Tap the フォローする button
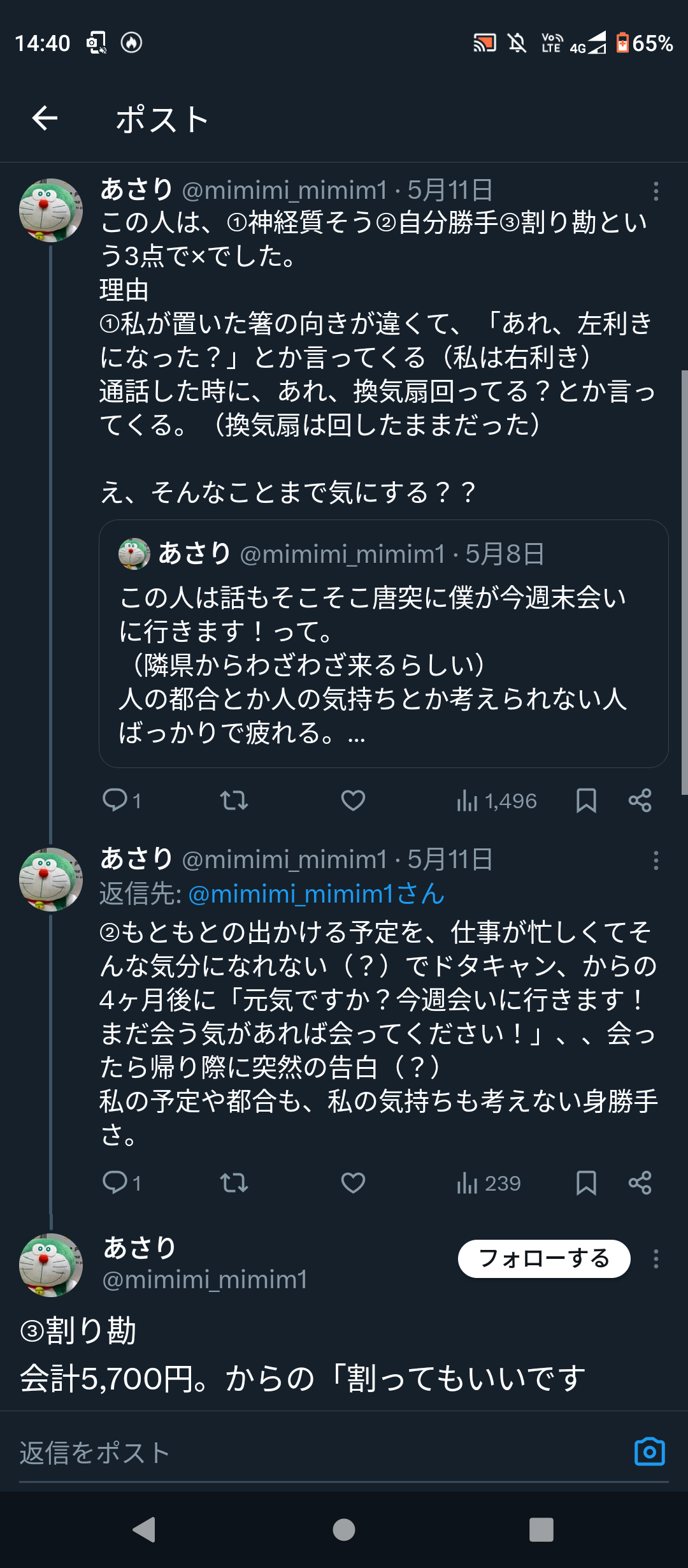Screen dimensions: 688x1568 [544, 1259]
